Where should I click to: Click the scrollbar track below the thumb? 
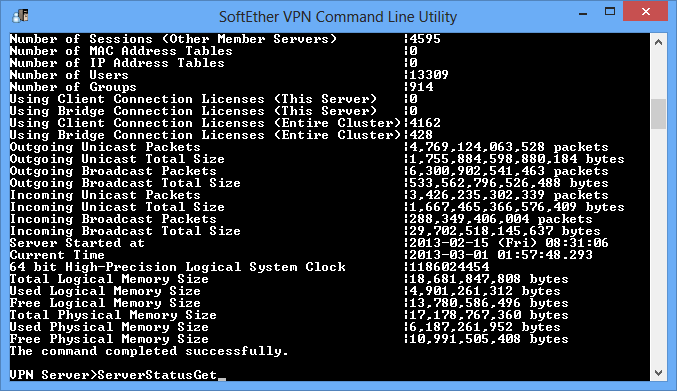658,246
